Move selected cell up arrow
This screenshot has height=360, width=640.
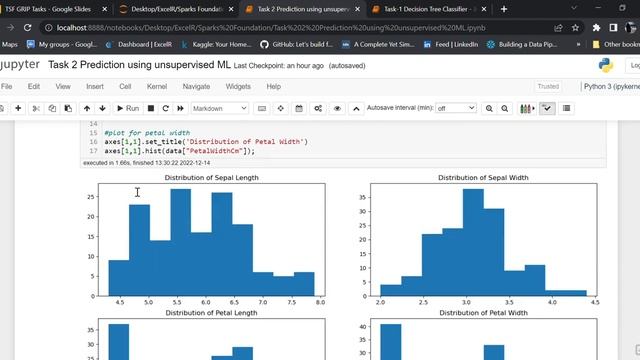(x=87, y=108)
